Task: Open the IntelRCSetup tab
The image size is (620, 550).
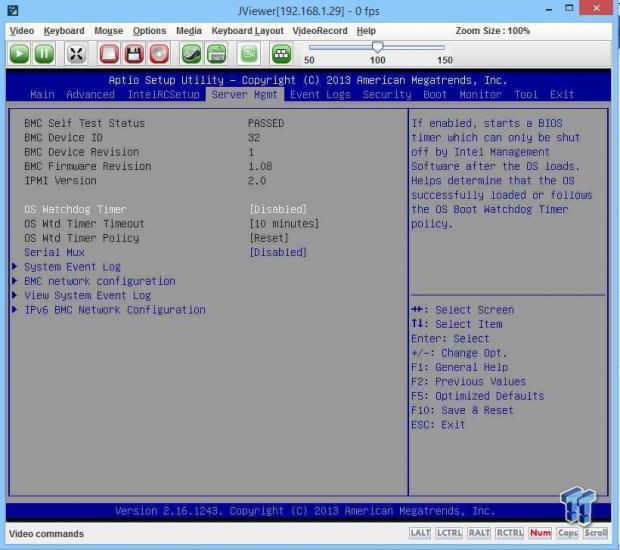Action: tap(163, 95)
